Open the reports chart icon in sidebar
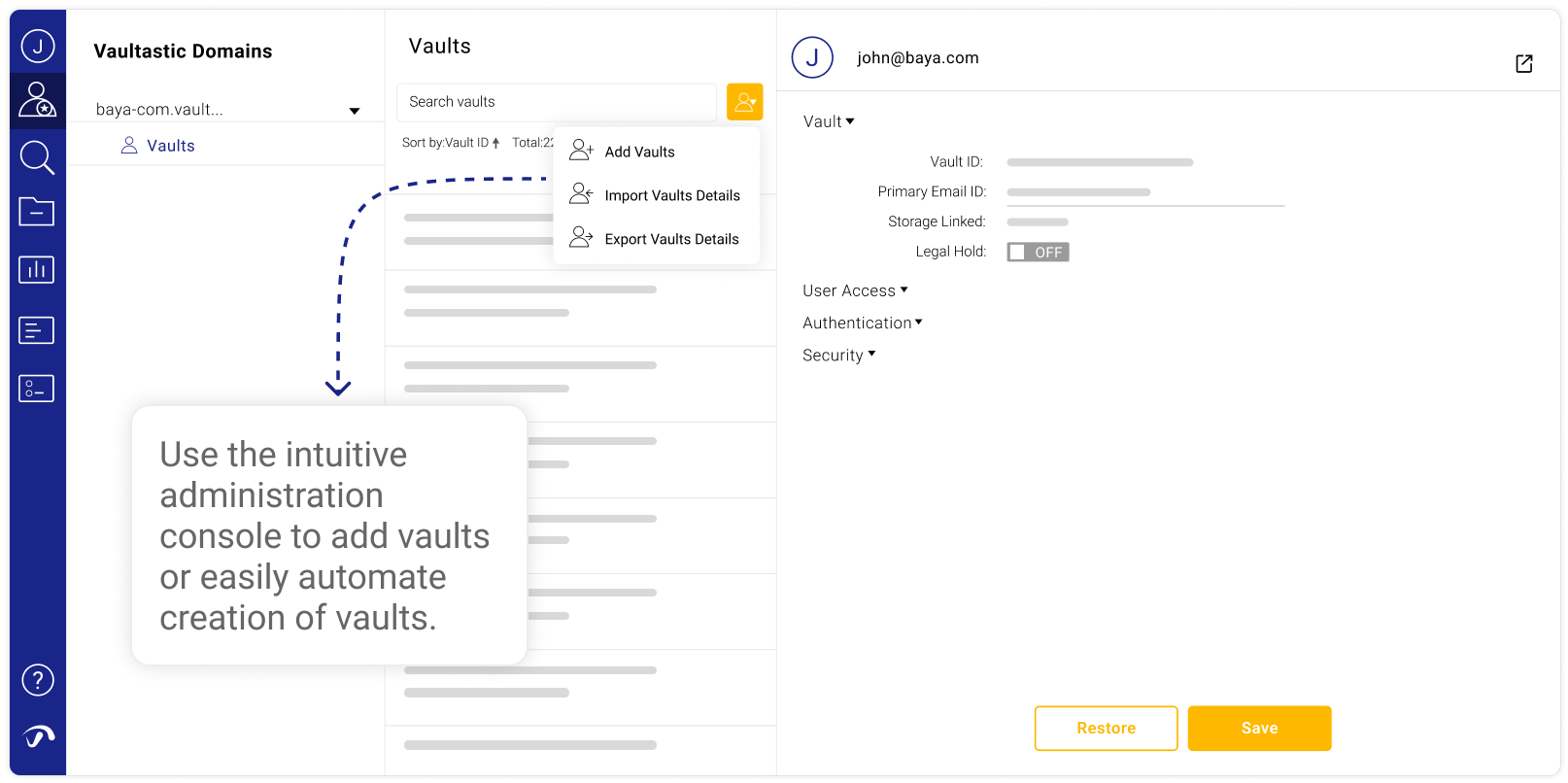 pos(37,269)
